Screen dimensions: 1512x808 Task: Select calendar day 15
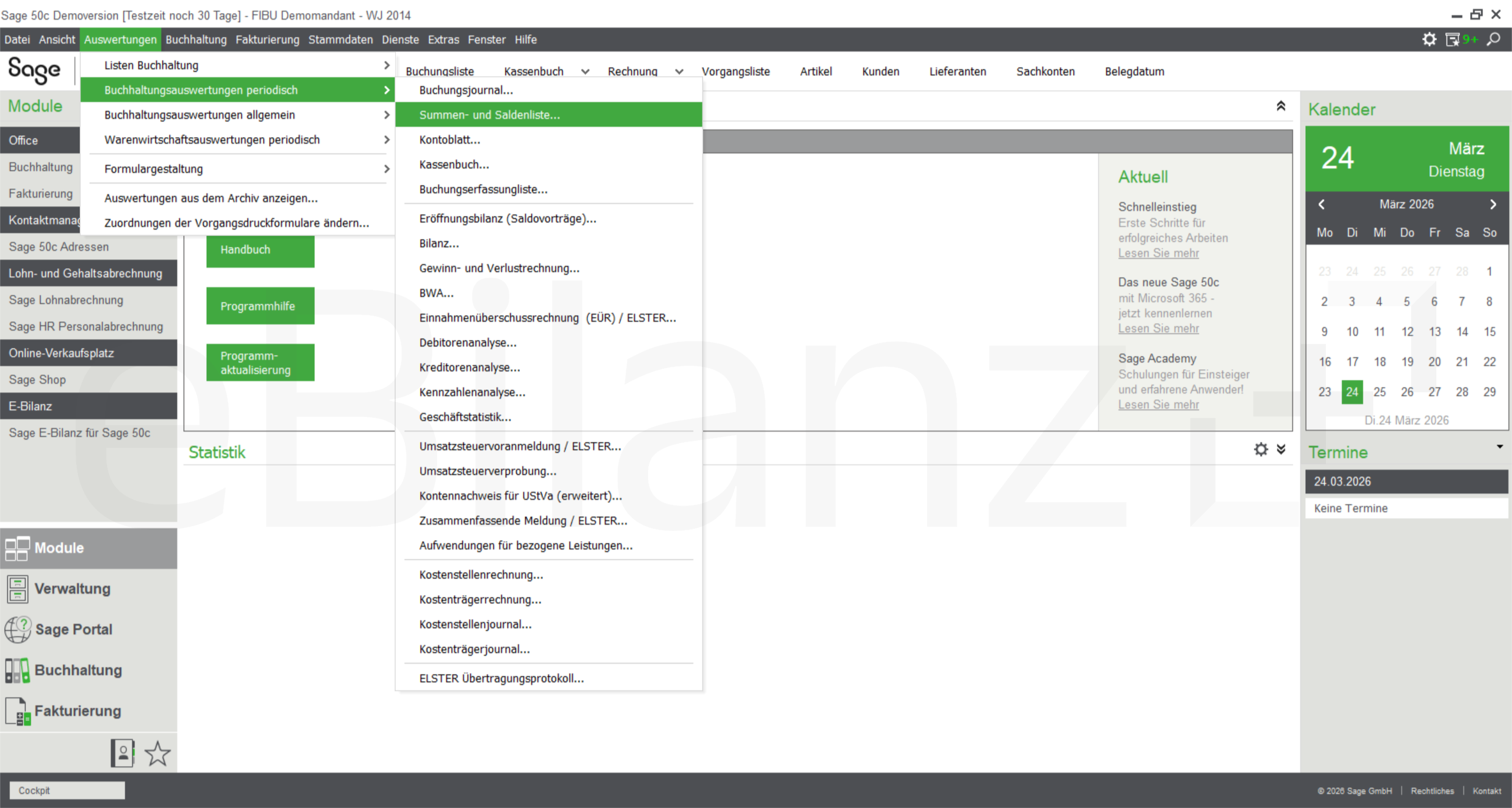tap(1490, 331)
